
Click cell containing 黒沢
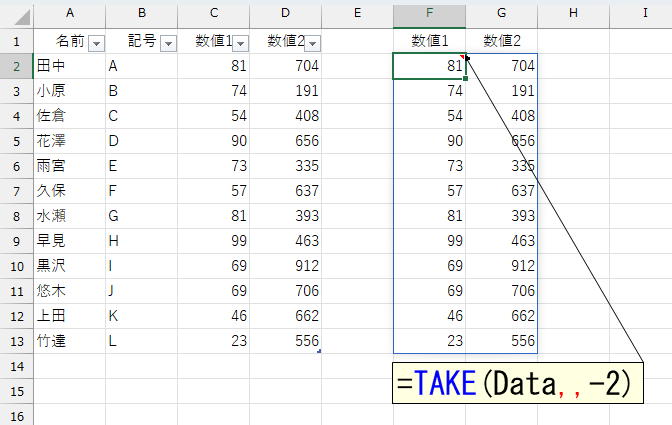click(x=69, y=266)
